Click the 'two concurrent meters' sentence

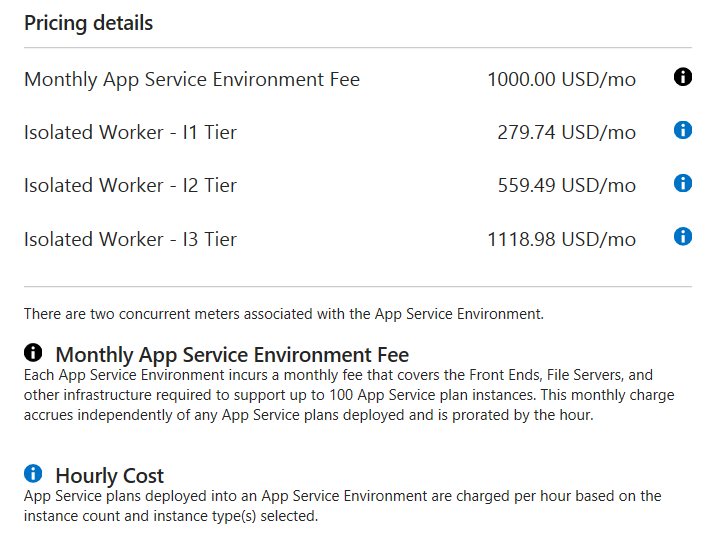(x=284, y=314)
